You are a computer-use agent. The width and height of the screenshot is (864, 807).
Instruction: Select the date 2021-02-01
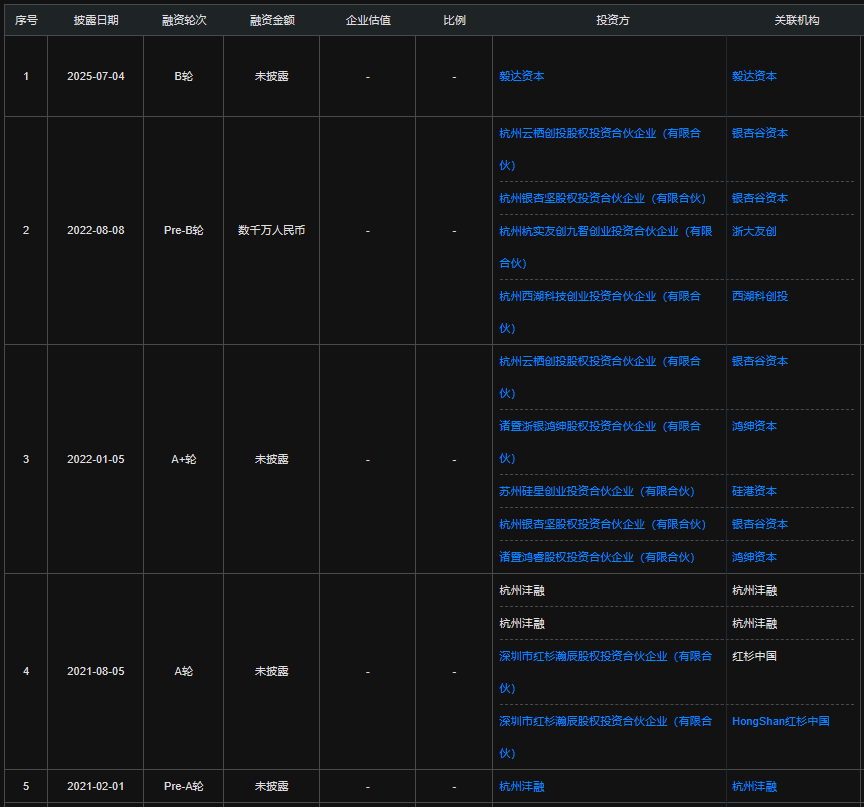tap(96, 787)
